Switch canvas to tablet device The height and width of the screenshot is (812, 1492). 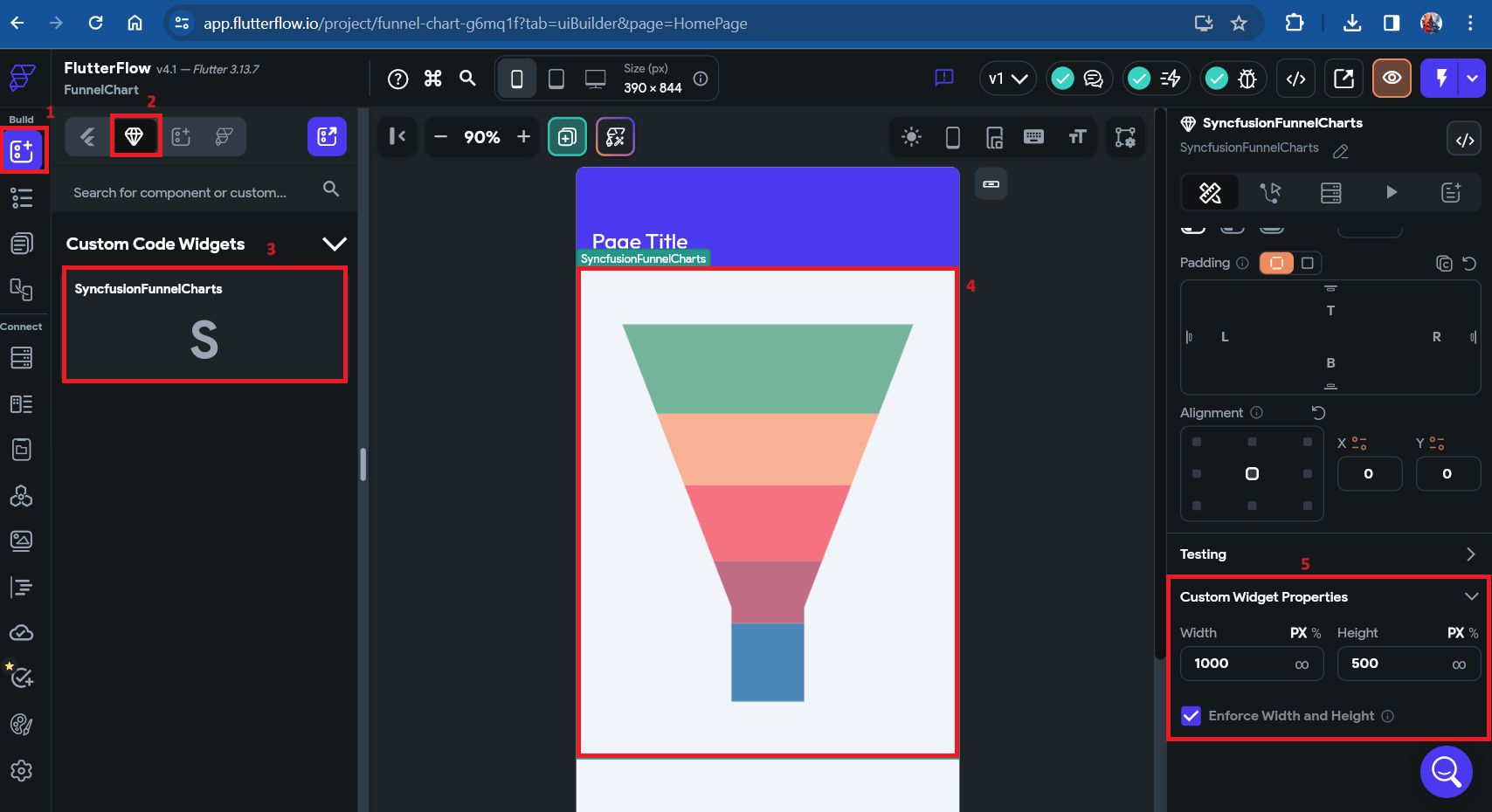(556, 79)
